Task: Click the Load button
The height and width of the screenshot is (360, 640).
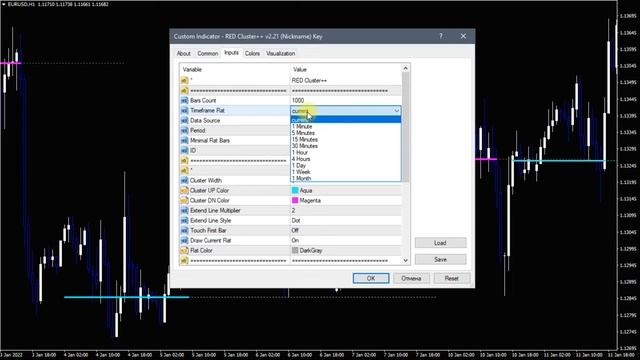Action: [440, 243]
